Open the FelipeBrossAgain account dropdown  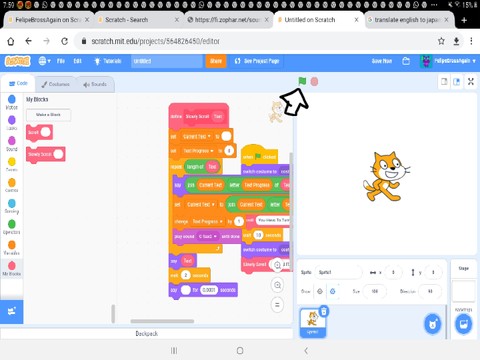[x=448, y=61]
